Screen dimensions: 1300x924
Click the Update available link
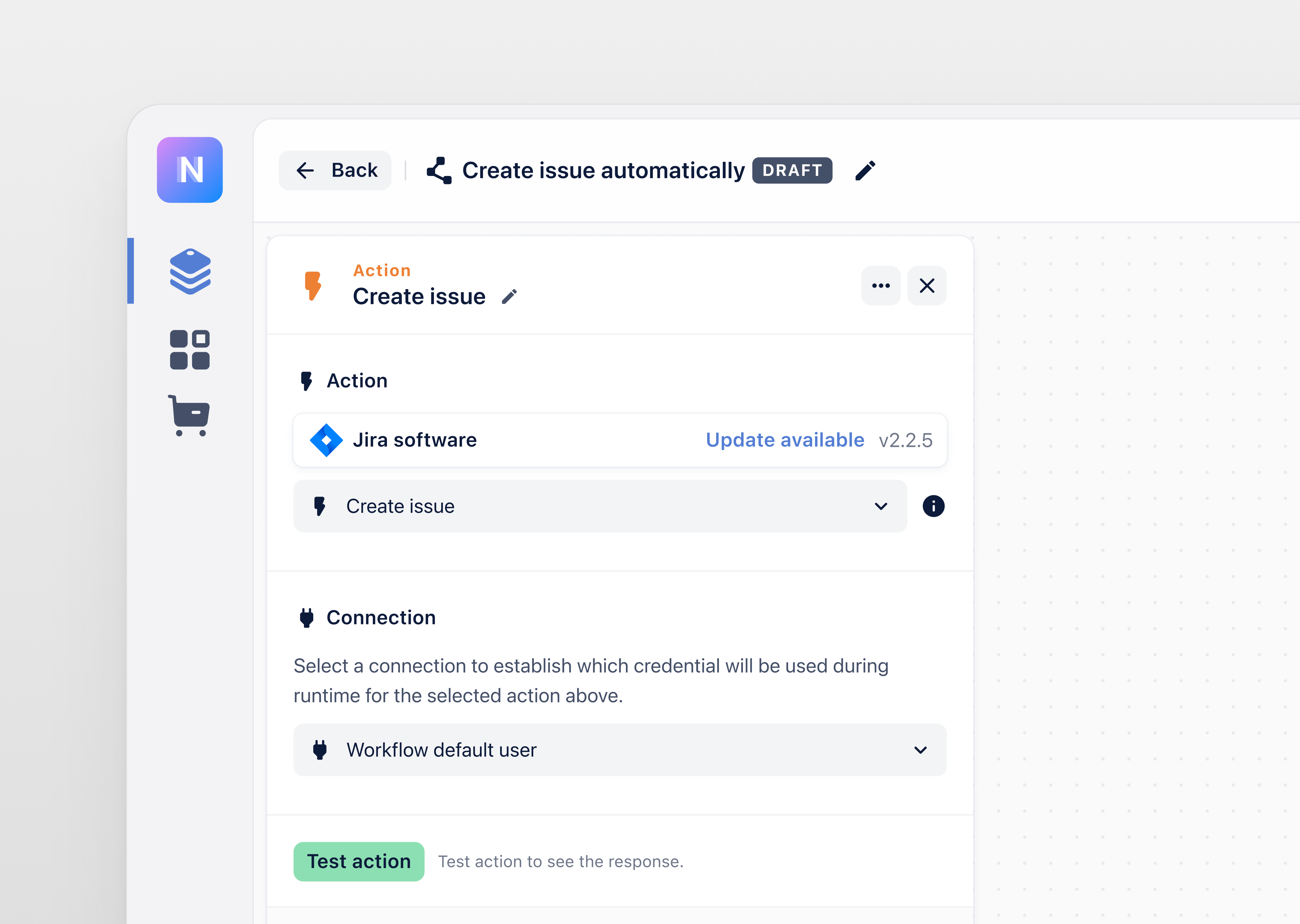click(785, 439)
